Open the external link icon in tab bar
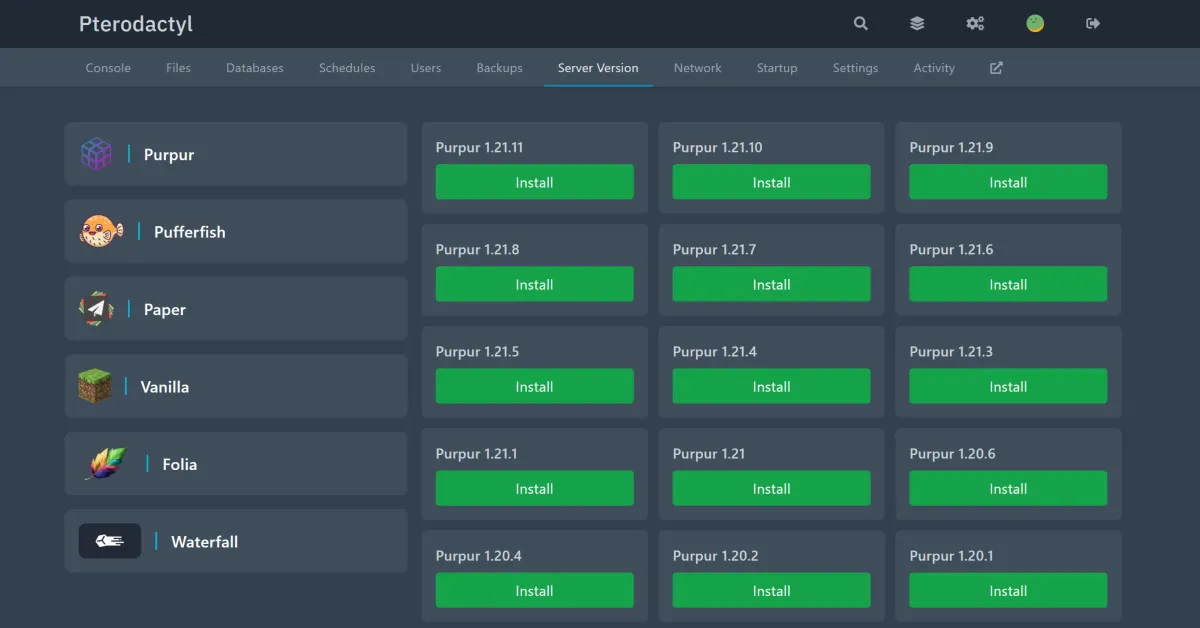This screenshot has width=1200, height=628. coord(996,68)
